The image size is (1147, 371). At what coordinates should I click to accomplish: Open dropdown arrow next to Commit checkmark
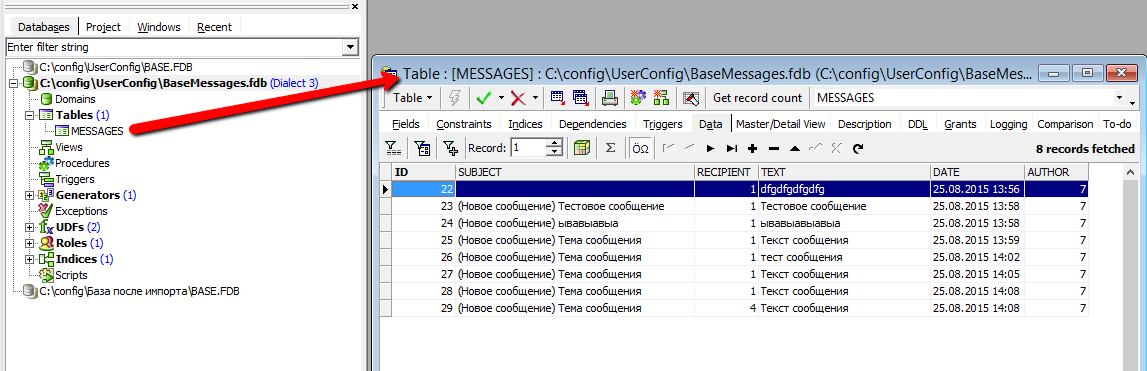coord(501,97)
